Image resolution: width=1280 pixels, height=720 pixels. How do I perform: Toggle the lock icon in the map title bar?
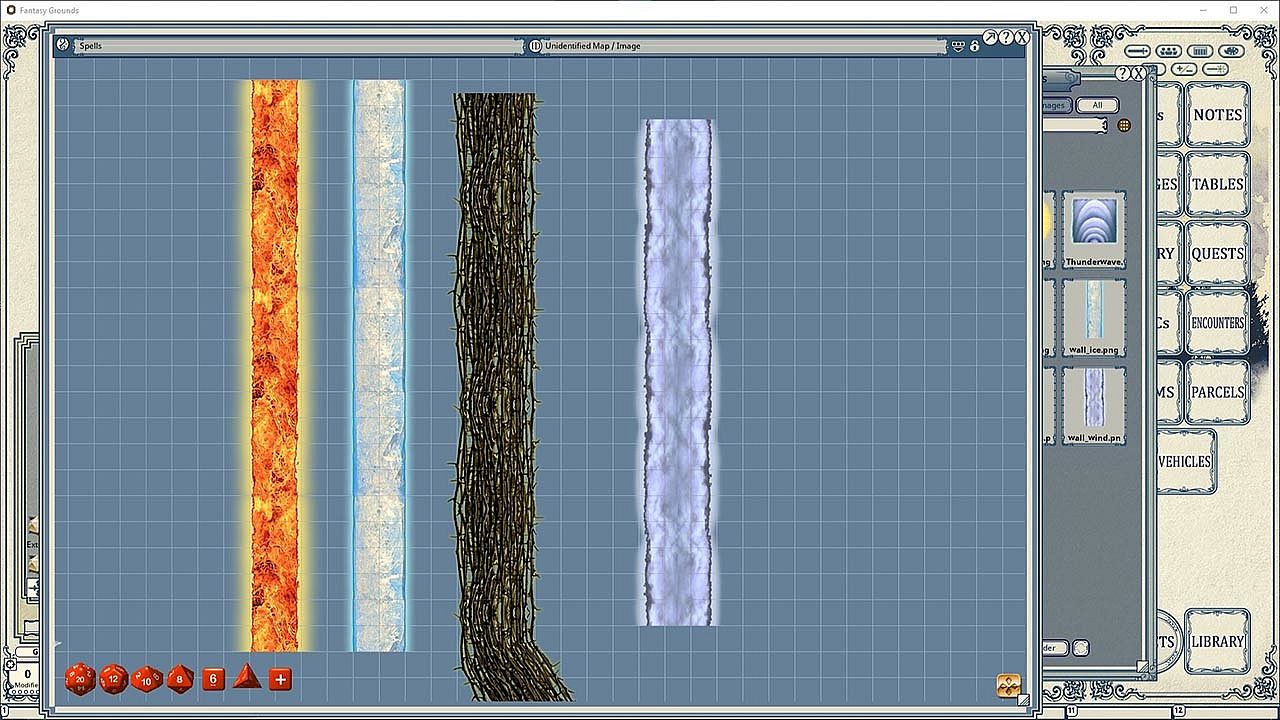click(975, 46)
